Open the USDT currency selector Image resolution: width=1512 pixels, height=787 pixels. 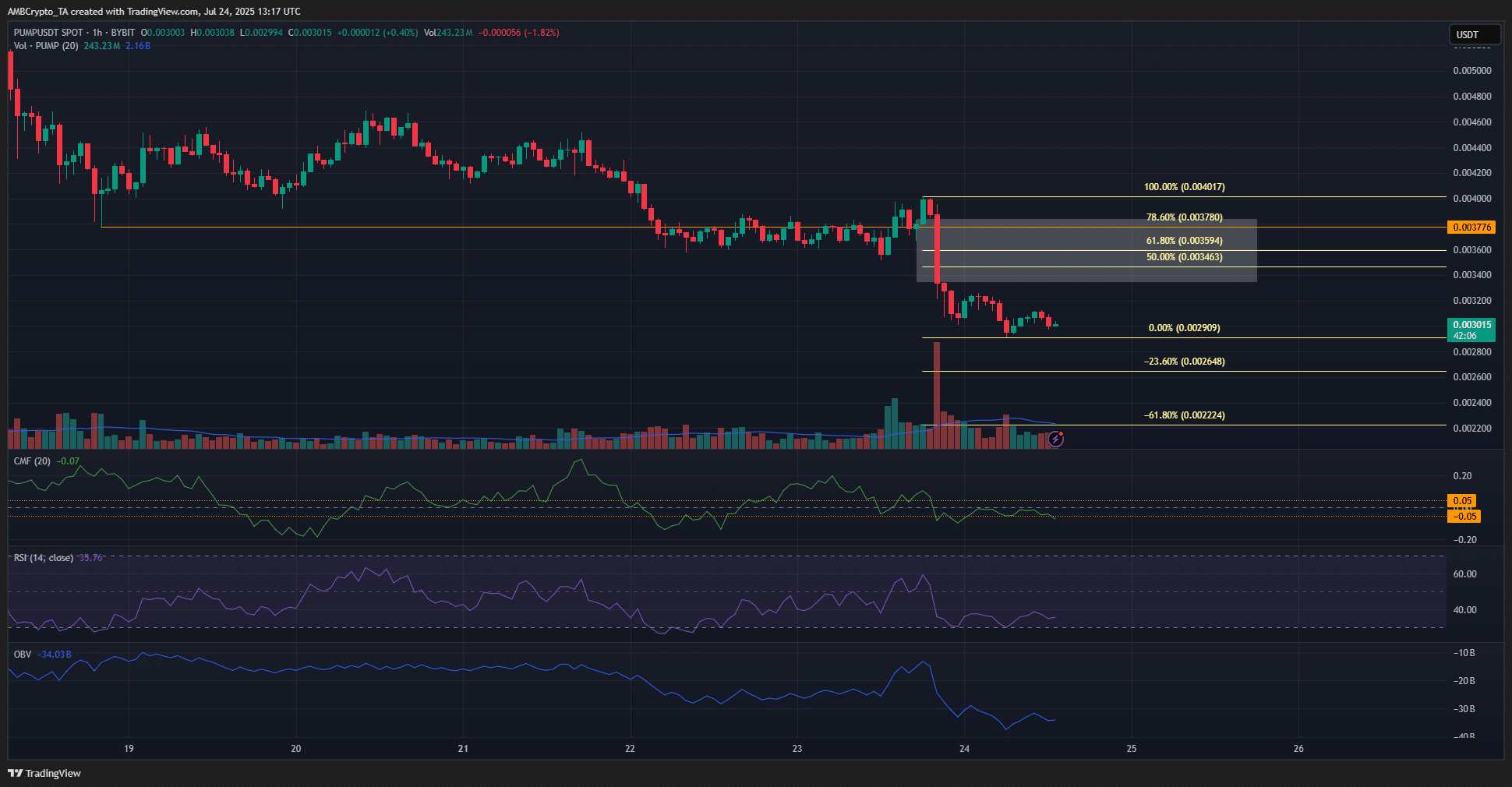pos(1472,34)
